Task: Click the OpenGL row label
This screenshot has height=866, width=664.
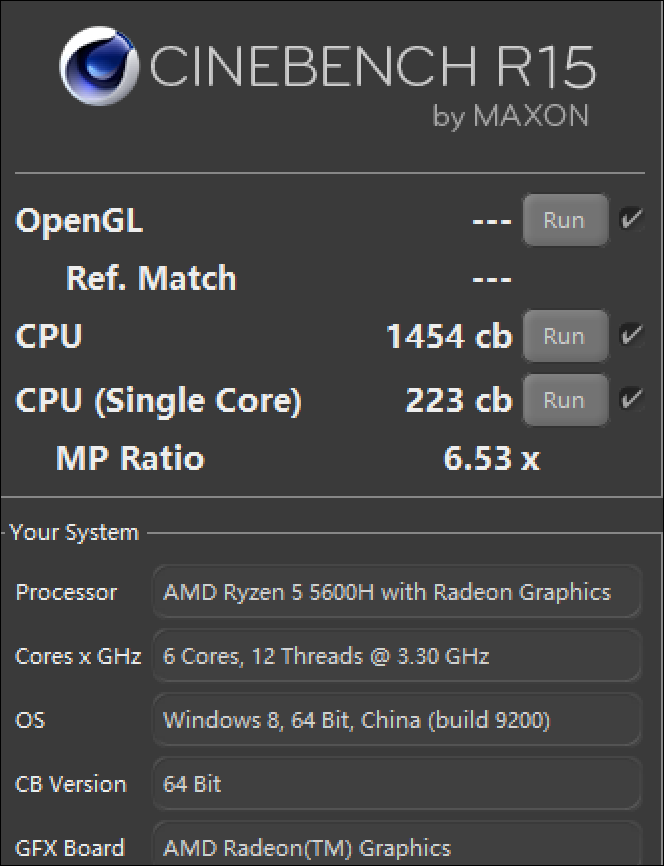Action: 79,220
